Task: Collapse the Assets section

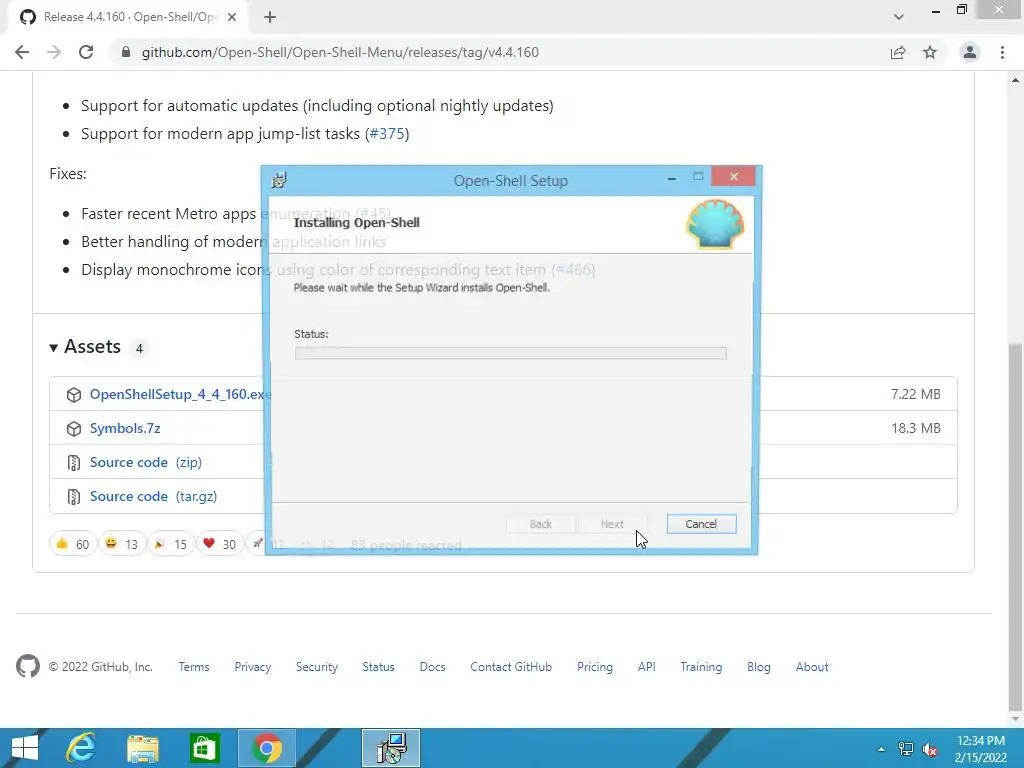Action: [x=86, y=346]
